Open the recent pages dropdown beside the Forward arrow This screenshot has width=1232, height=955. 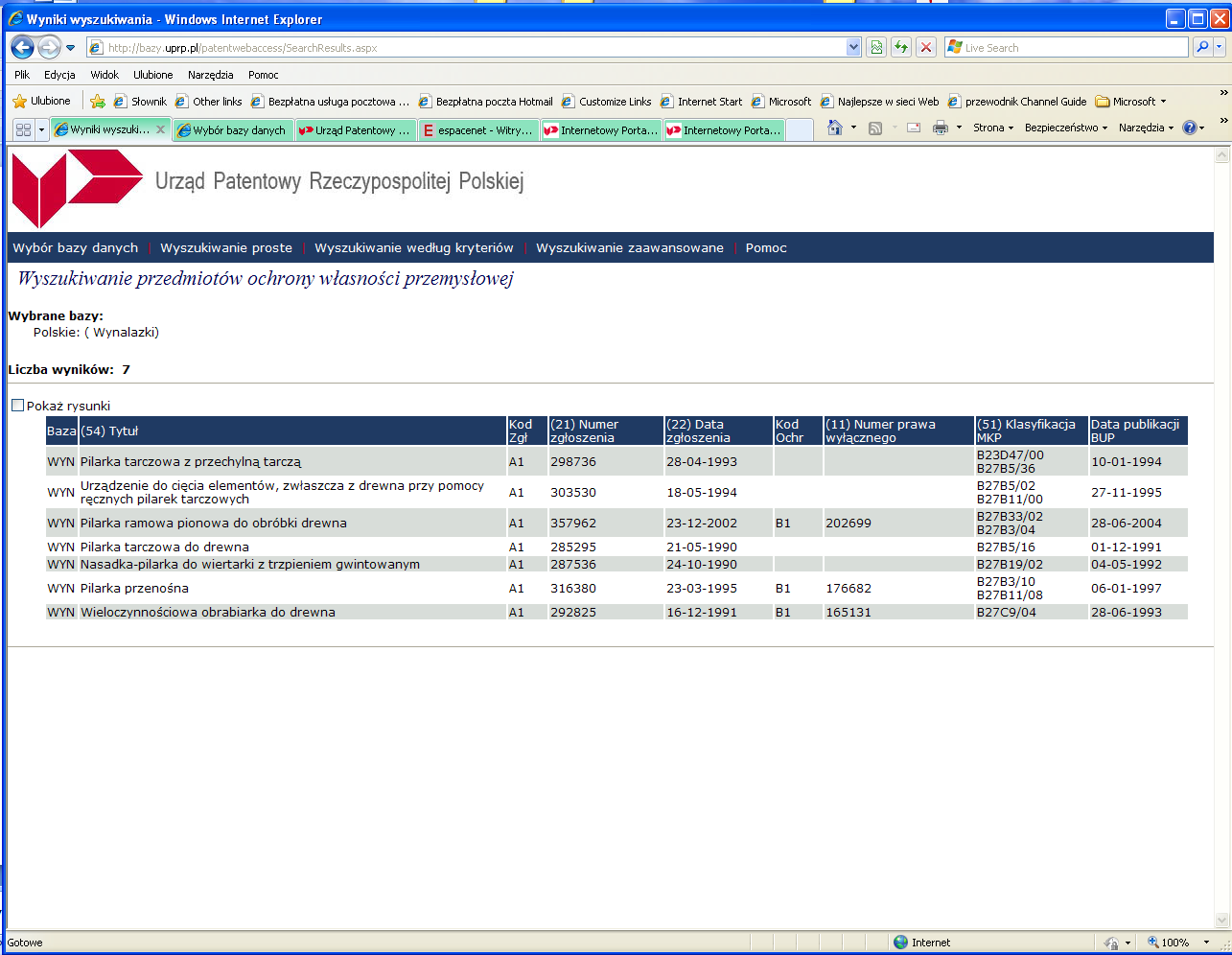point(70,48)
